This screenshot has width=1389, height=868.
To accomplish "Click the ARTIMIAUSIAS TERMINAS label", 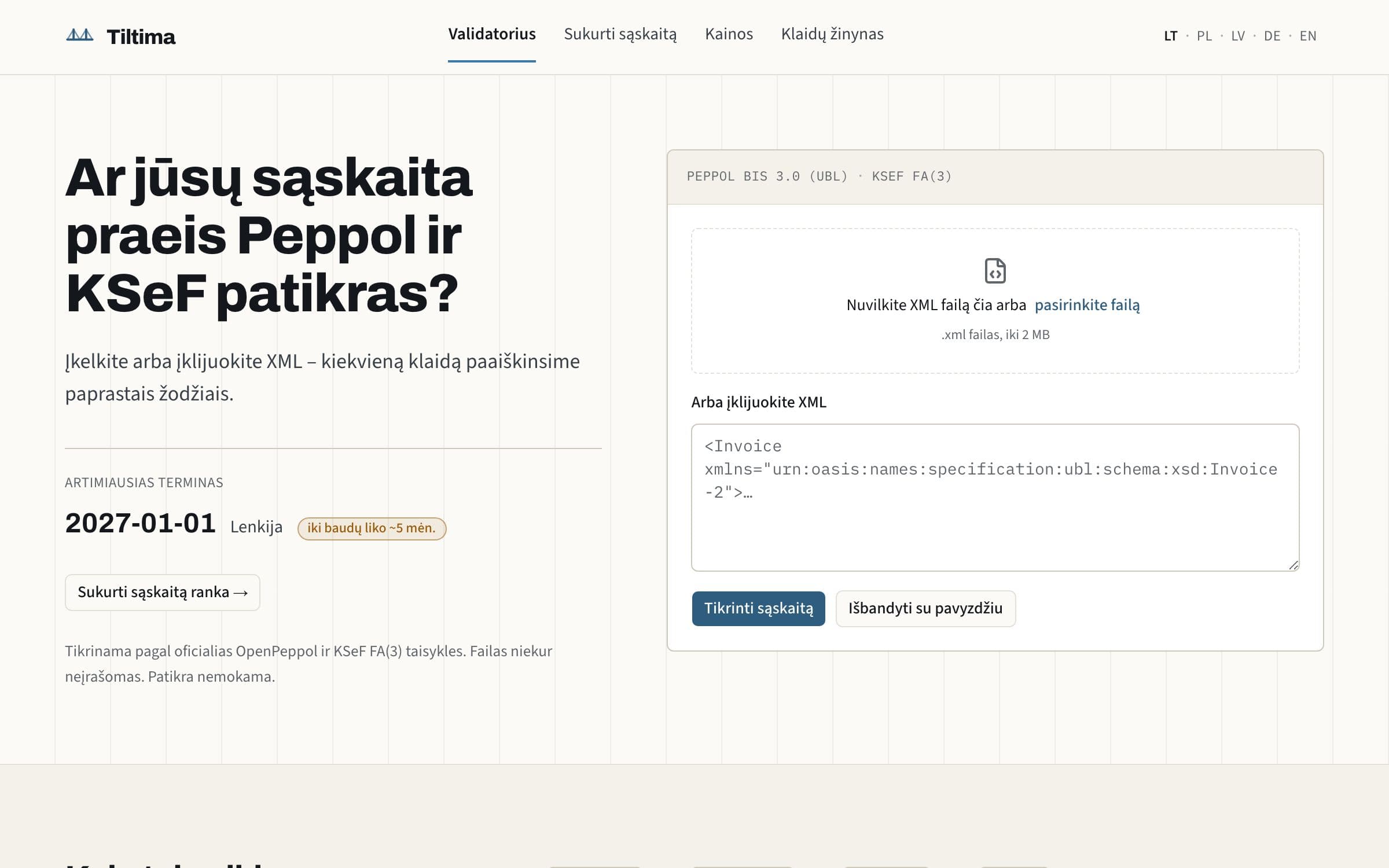I will [144, 483].
